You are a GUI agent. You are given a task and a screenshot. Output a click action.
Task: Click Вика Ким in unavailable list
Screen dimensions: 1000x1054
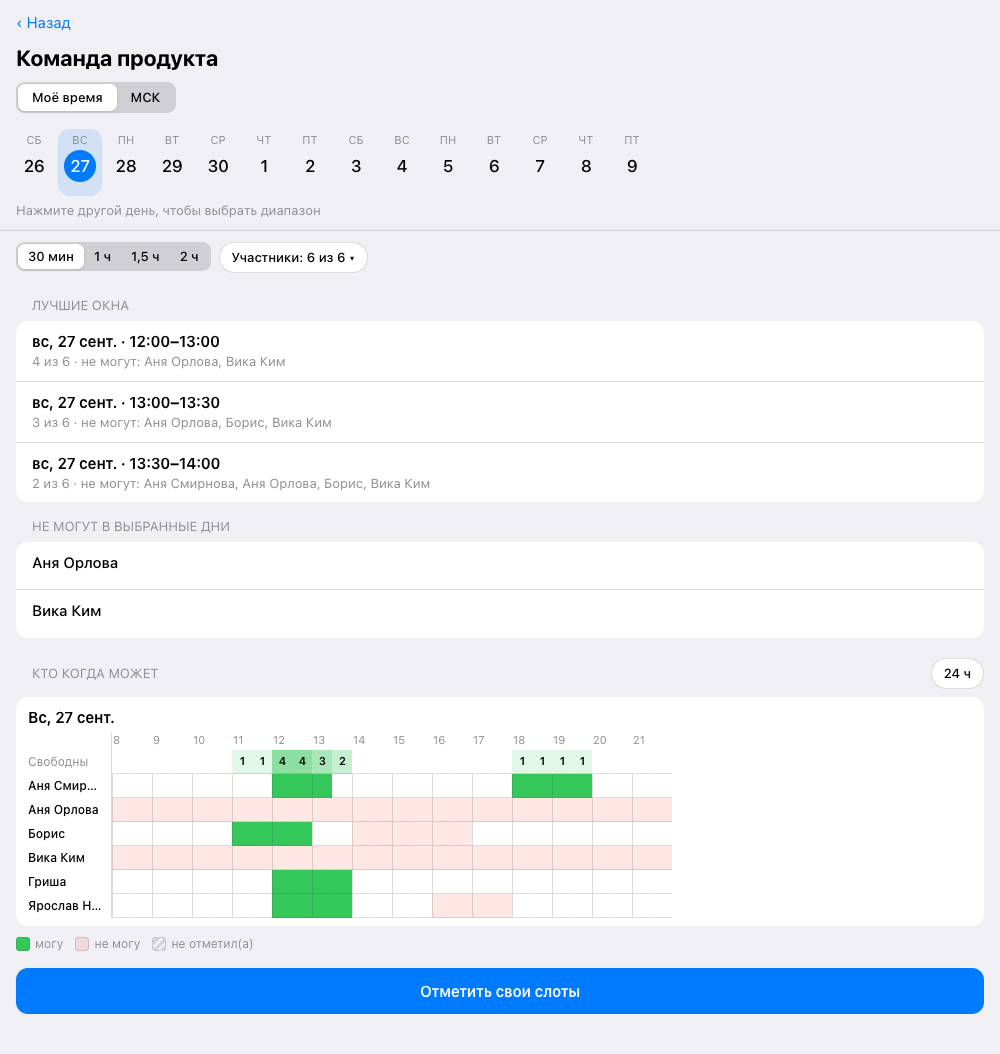[500, 614]
